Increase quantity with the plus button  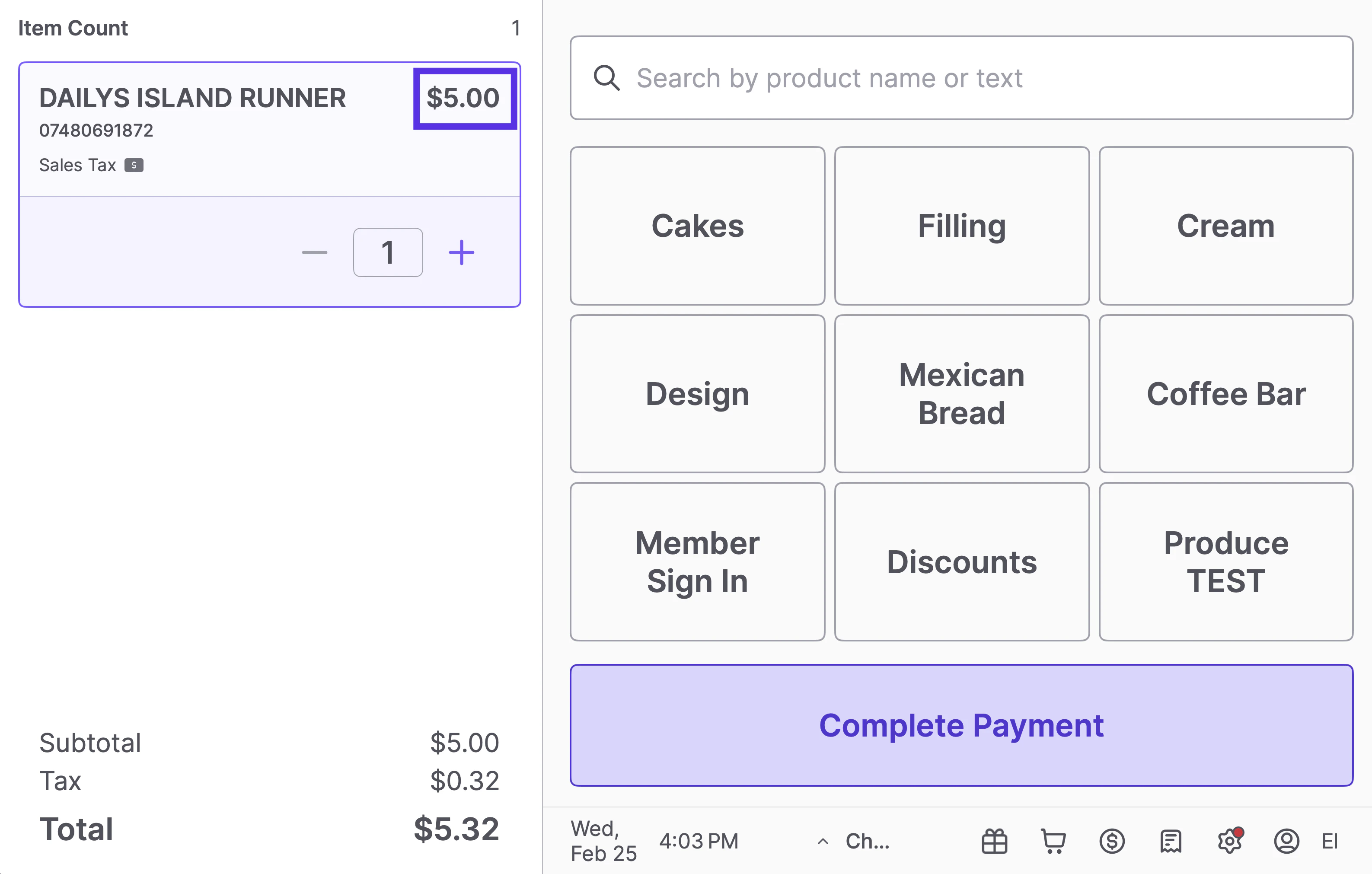461,252
